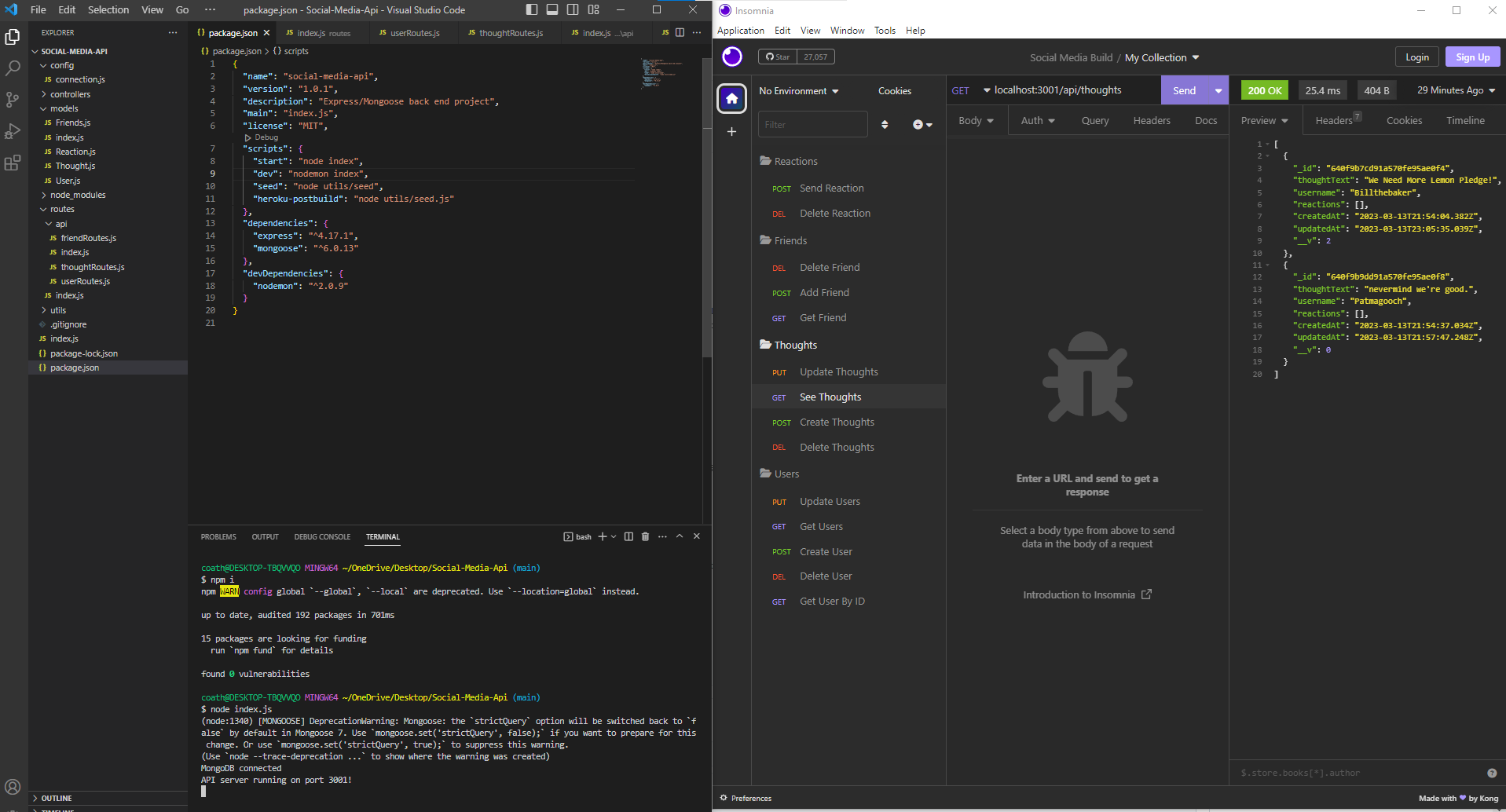This screenshot has width=1506, height=812.
Task: Switch to the thoughtRoutes.js editor tab
Action: 506,33
